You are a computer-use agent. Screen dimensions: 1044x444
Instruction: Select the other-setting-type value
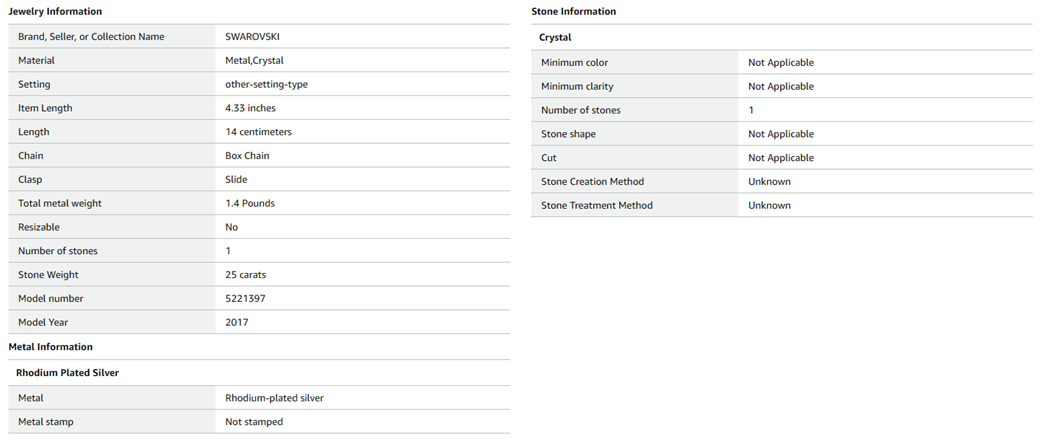pyautogui.click(x=266, y=85)
